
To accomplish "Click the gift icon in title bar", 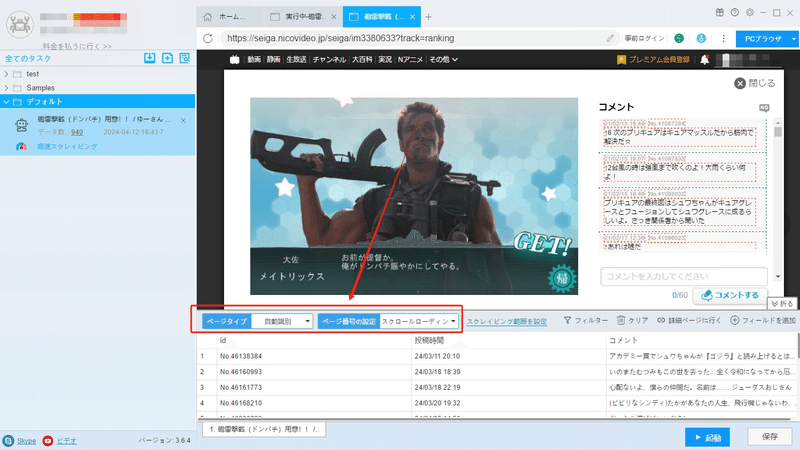I will pyautogui.click(x=719, y=13).
